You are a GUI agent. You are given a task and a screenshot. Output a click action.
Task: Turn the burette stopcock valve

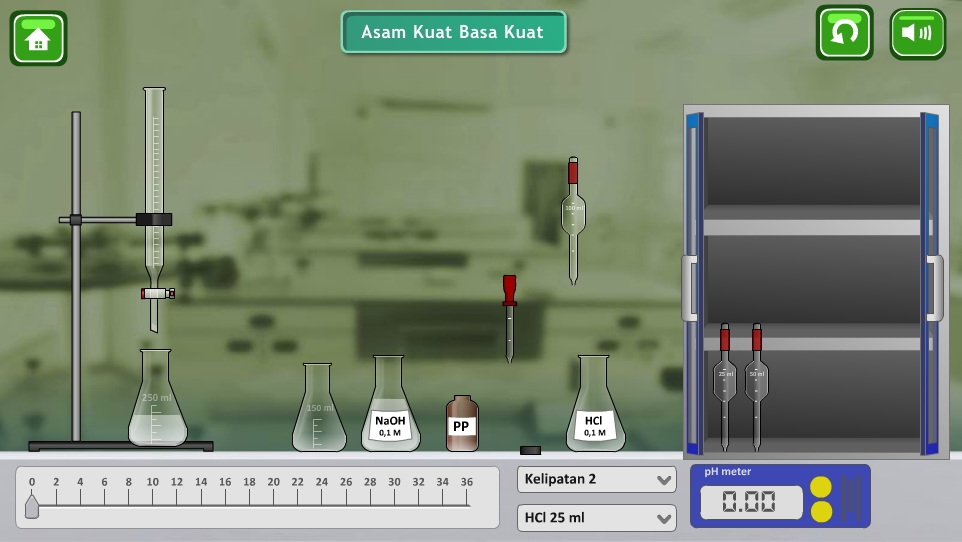pyautogui.click(x=157, y=293)
